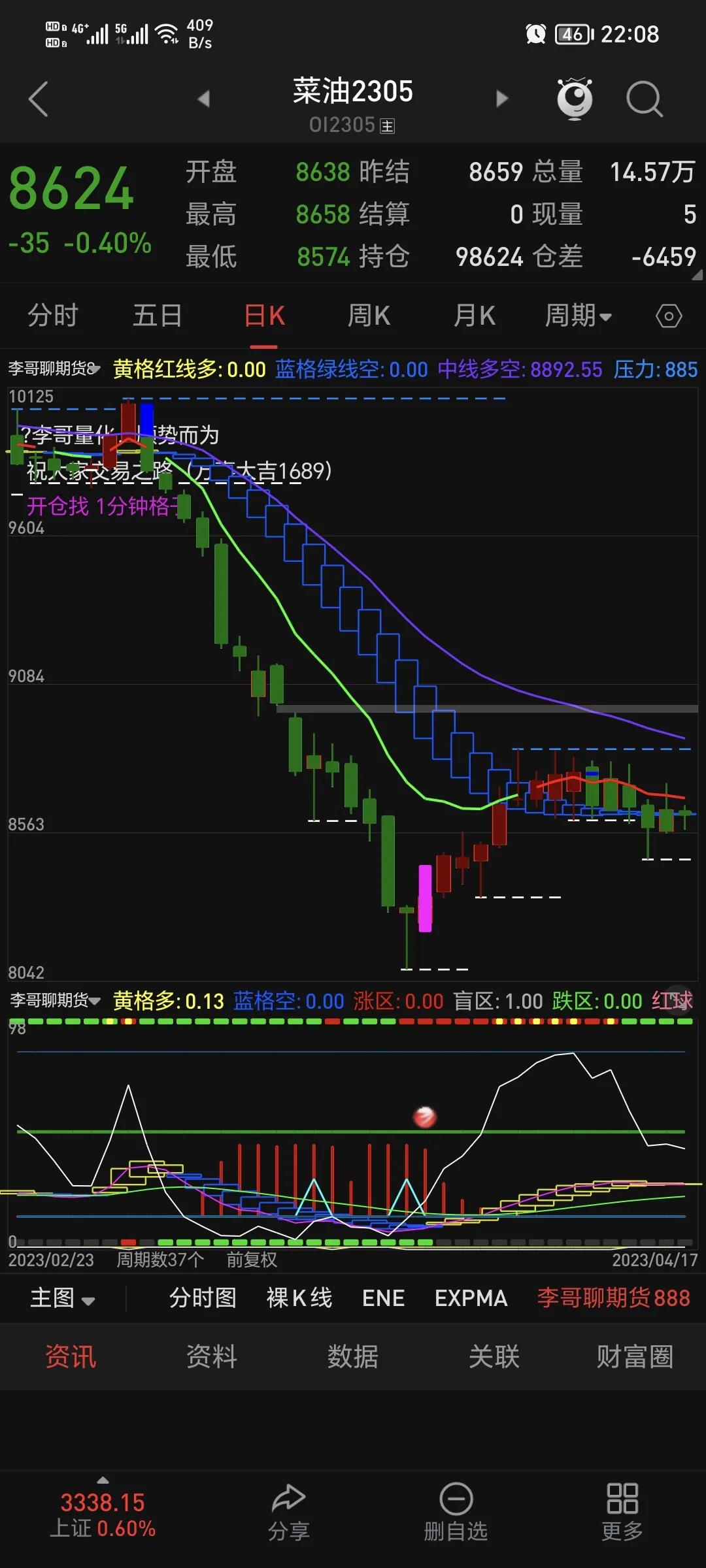Image resolution: width=706 pixels, height=1568 pixels.
Task: Expand main chart 李哥聊期货 indicator dropdown
Action: click(54, 369)
